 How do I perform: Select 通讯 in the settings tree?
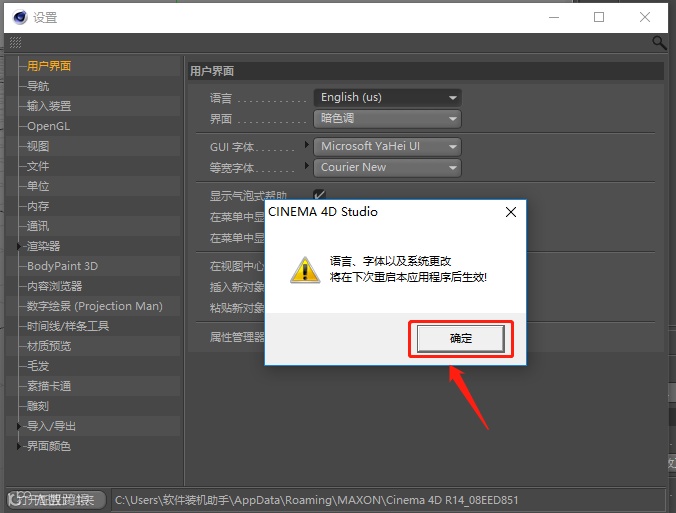tap(38, 226)
